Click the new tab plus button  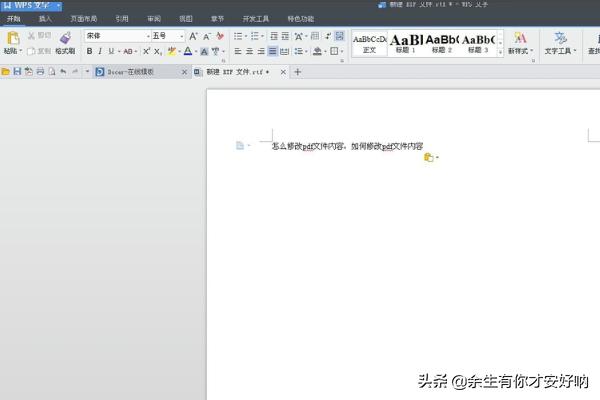[x=297, y=72]
